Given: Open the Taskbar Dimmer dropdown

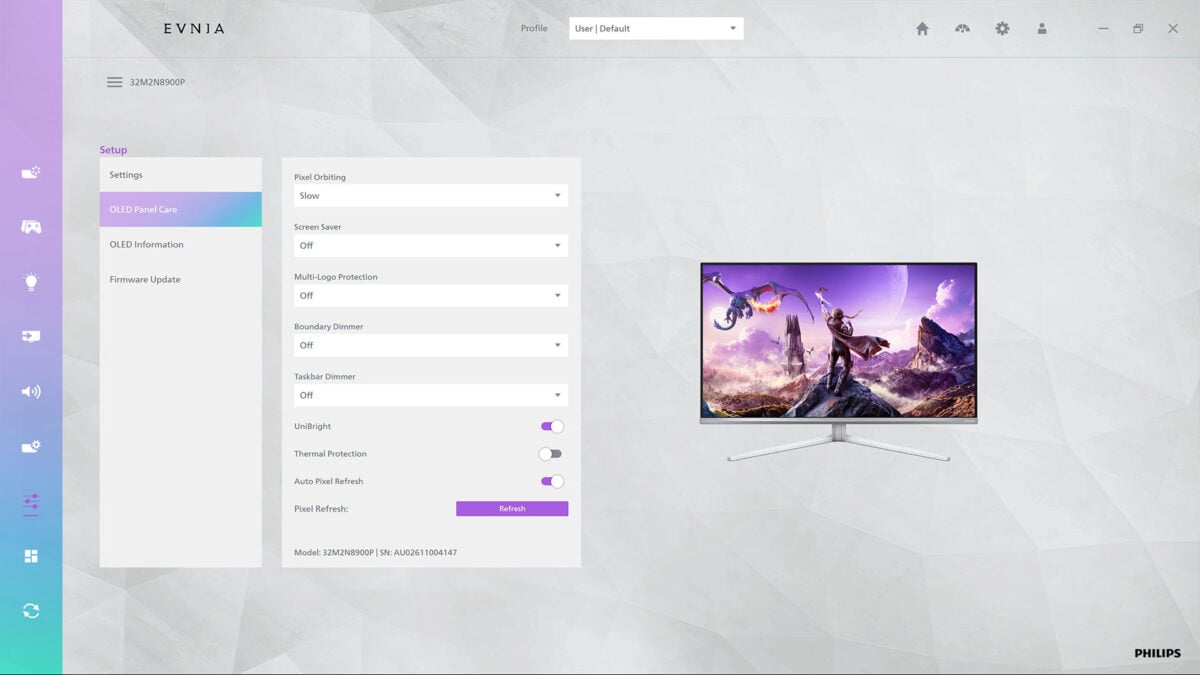Looking at the screenshot, I should coord(431,395).
